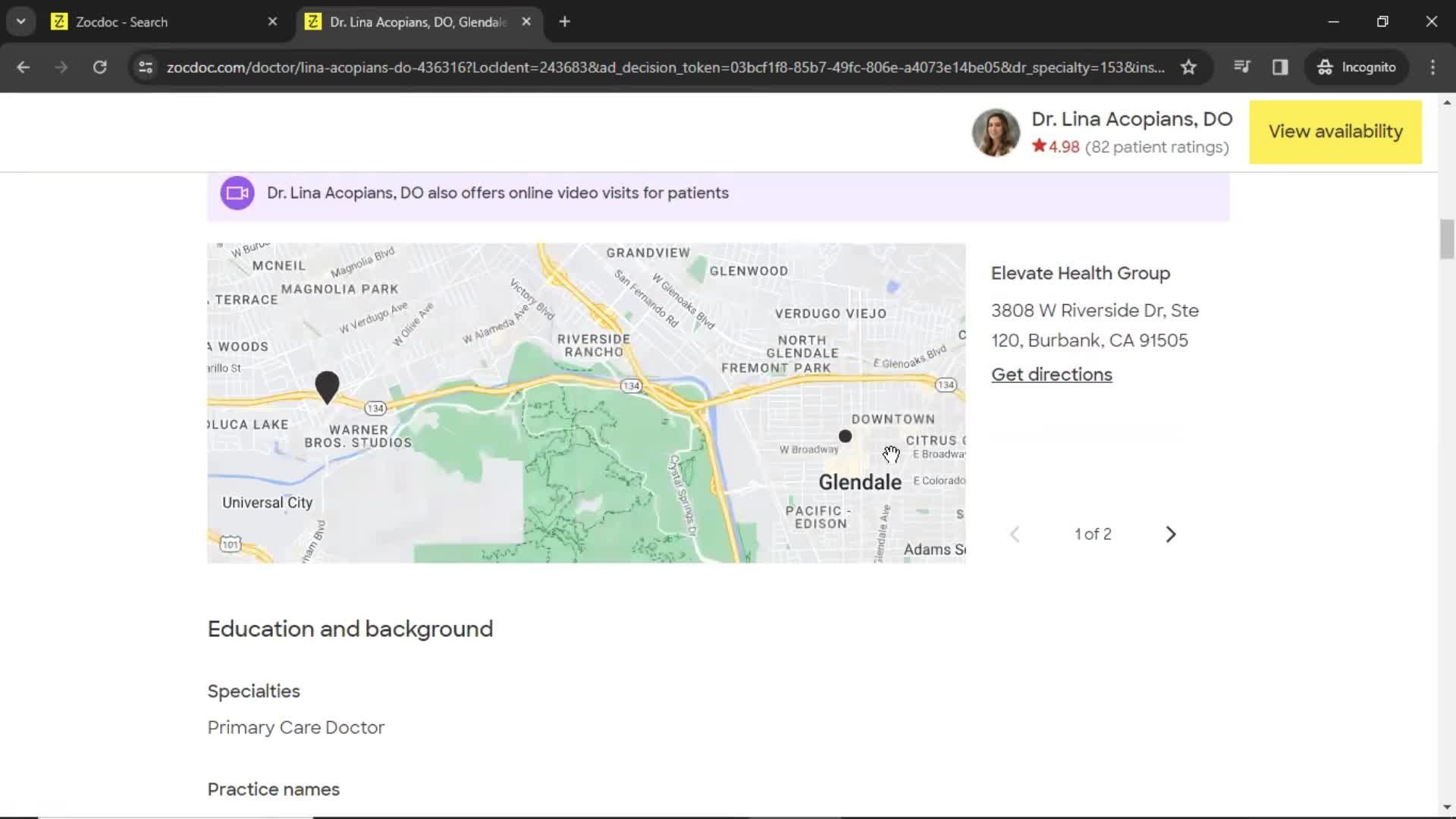Toggle the browser side panel icon

(x=1280, y=67)
